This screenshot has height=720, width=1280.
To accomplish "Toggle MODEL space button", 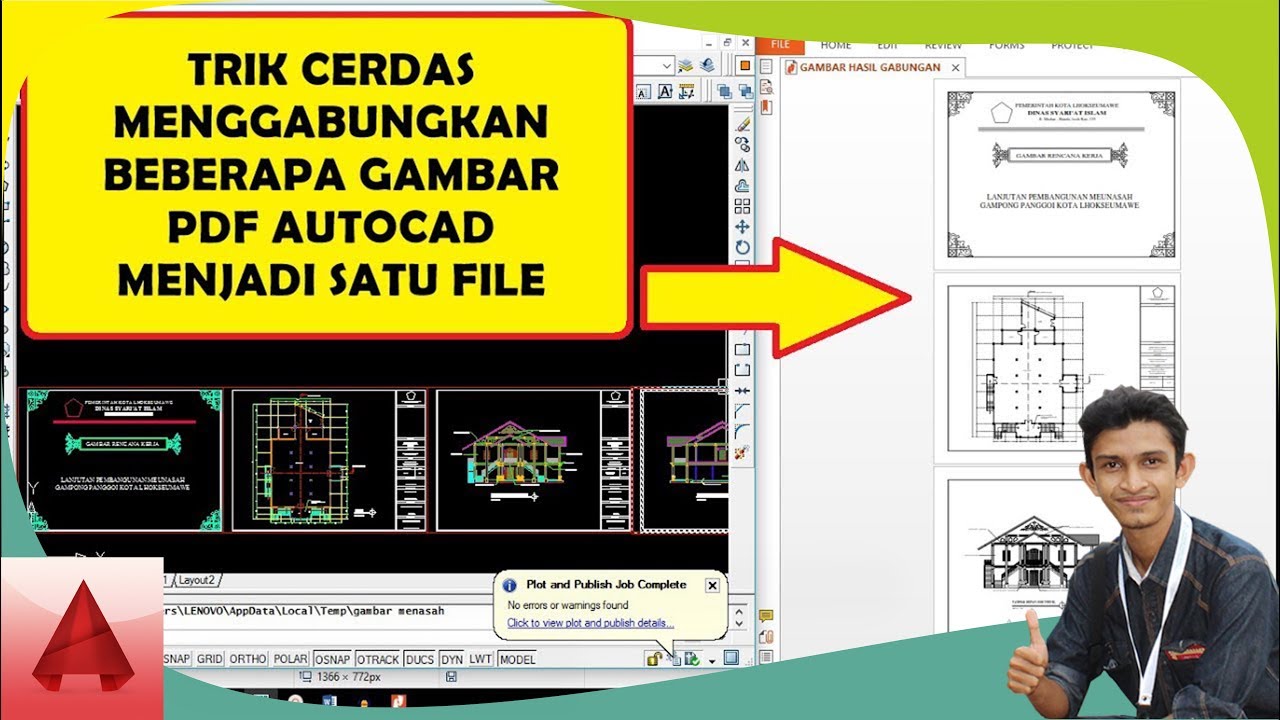I will 517,659.
